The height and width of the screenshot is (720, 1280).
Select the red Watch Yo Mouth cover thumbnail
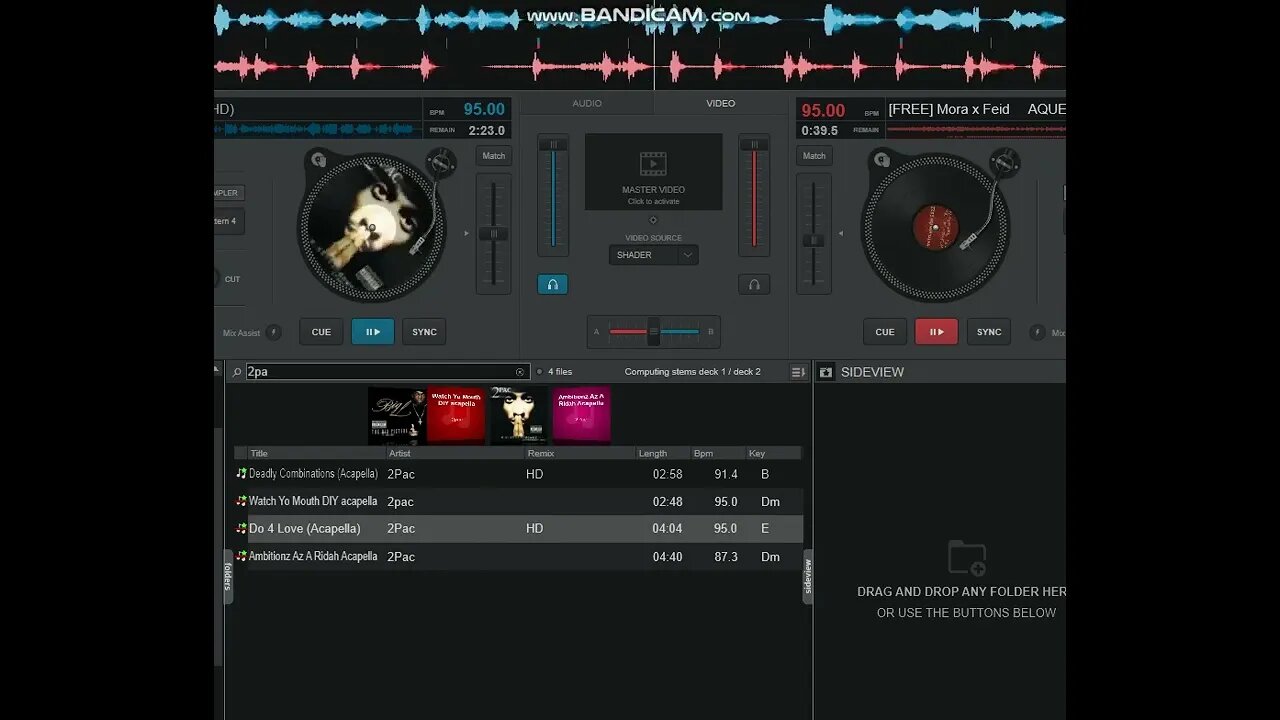[456, 415]
